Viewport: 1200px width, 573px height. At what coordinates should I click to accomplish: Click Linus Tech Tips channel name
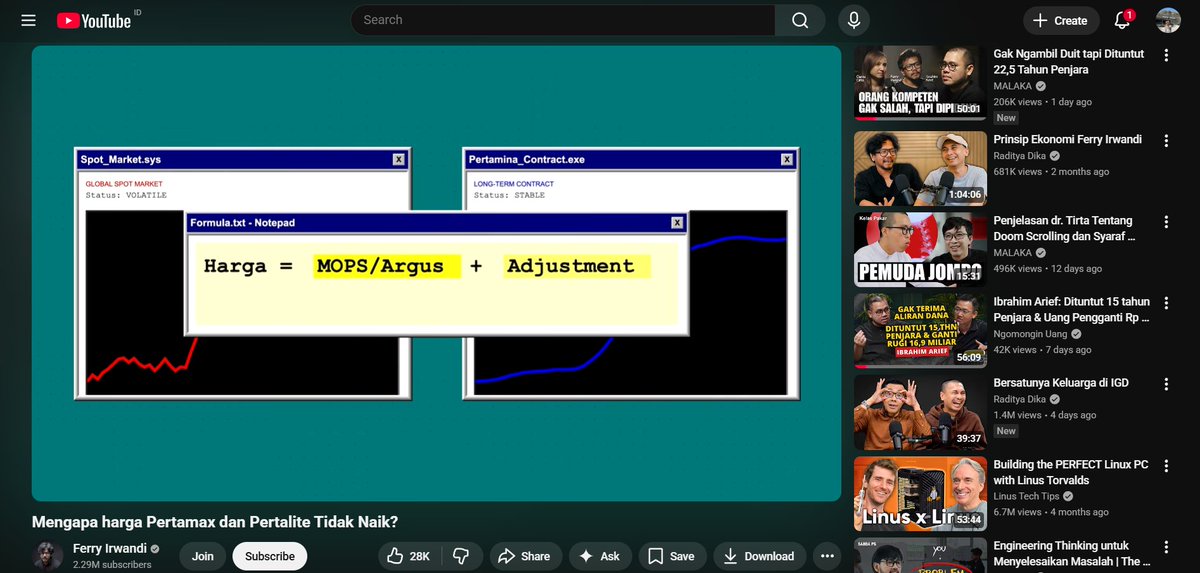(x=1027, y=496)
